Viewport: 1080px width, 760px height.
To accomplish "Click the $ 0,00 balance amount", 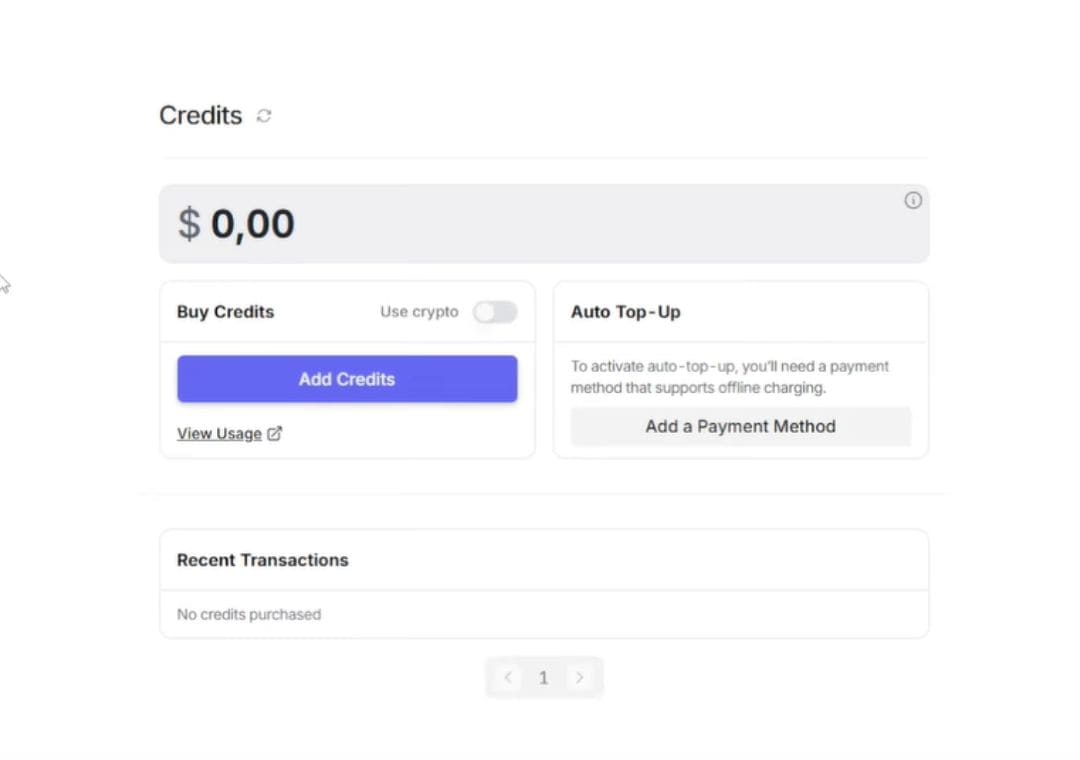I will tap(236, 224).
